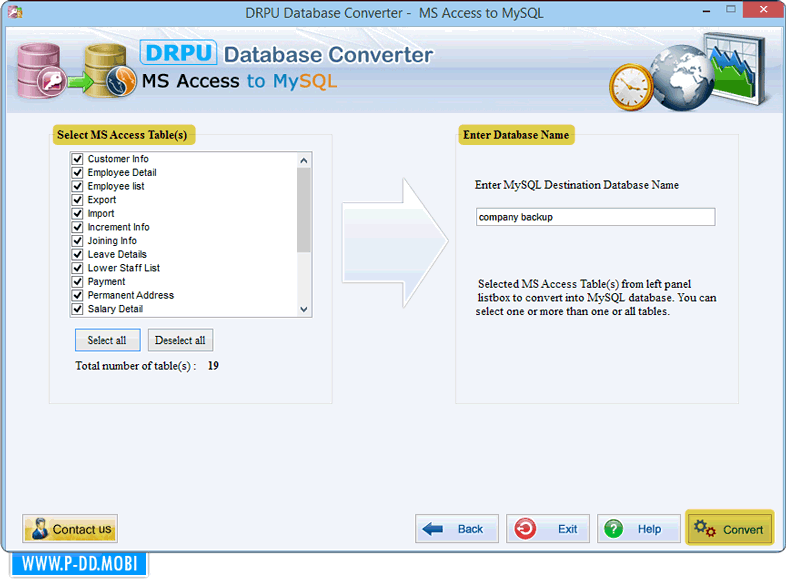Toggle the Payment table checkbox
The height and width of the screenshot is (580, 786).
[x=77, y=281]
